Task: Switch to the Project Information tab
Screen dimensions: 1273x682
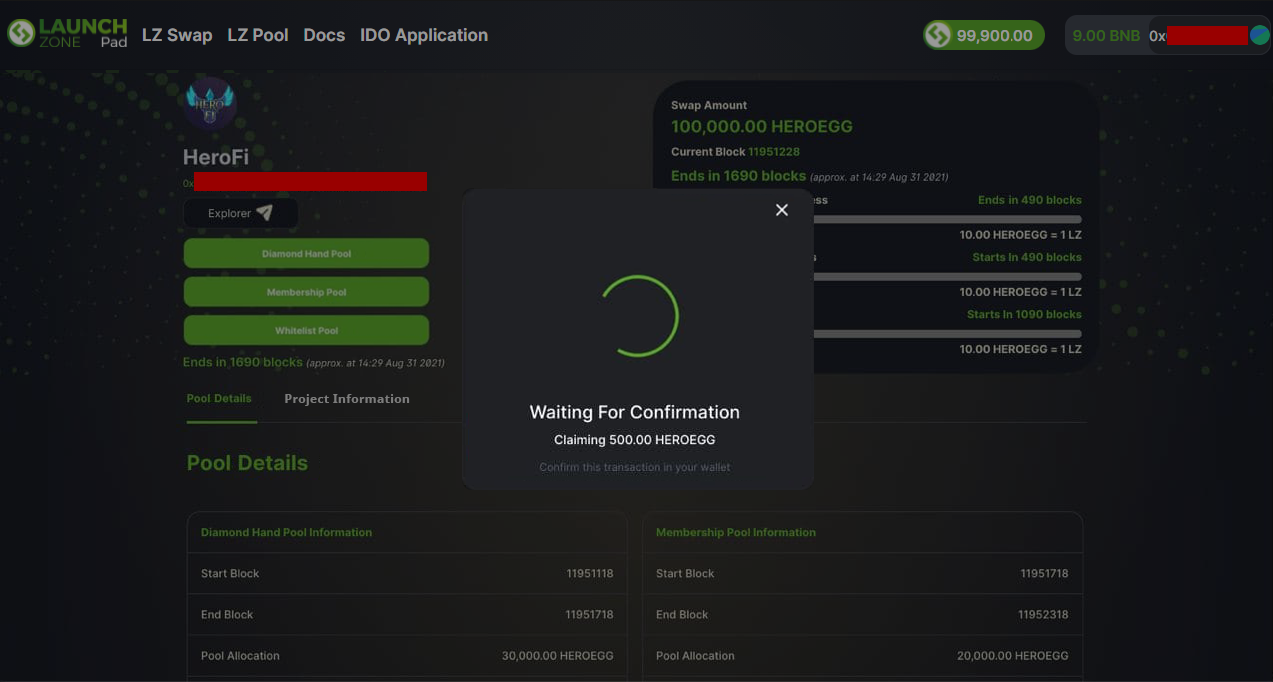Action: (347, 398)
